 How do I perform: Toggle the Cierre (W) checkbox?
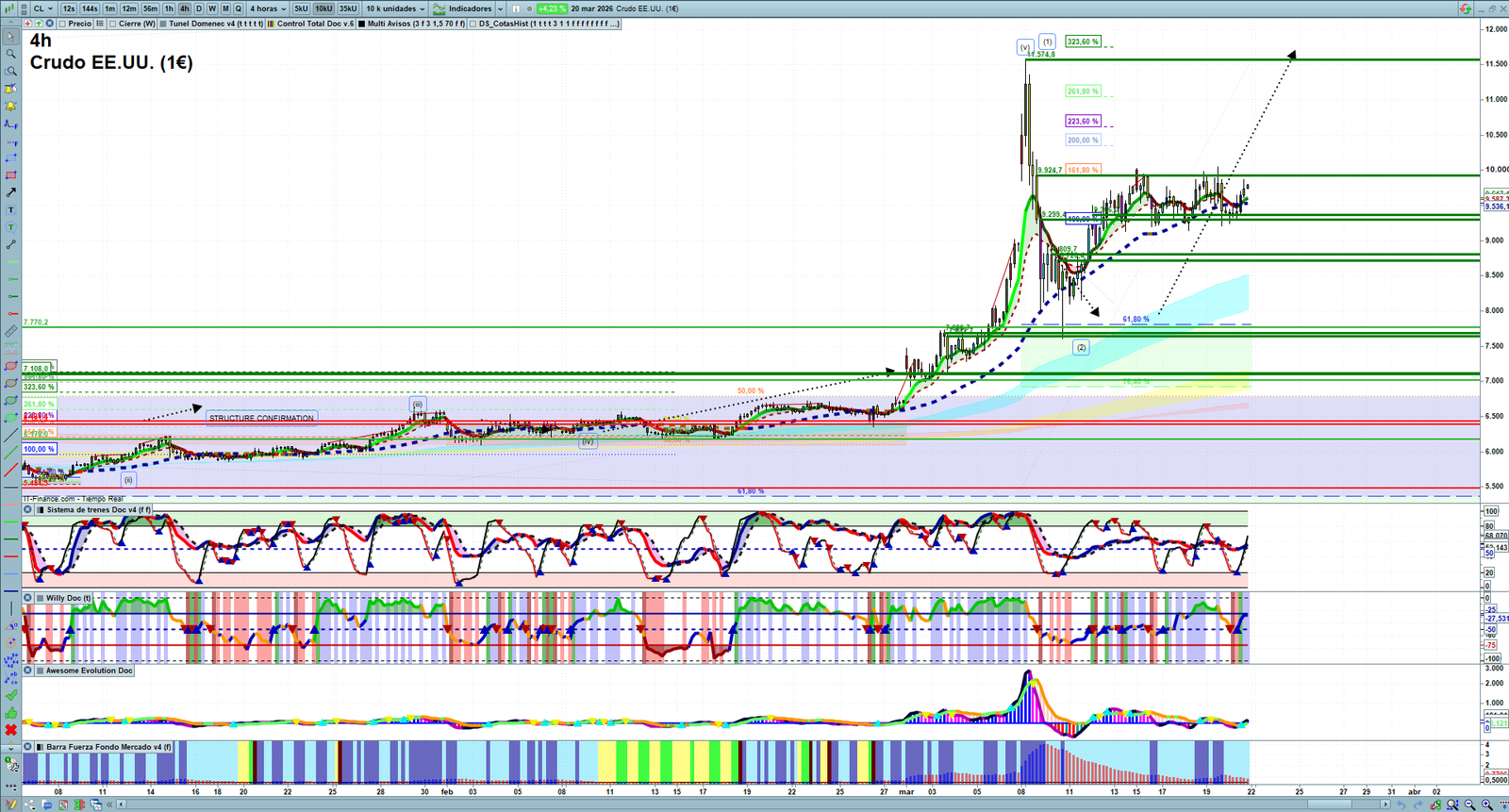[x=112, y=24]
